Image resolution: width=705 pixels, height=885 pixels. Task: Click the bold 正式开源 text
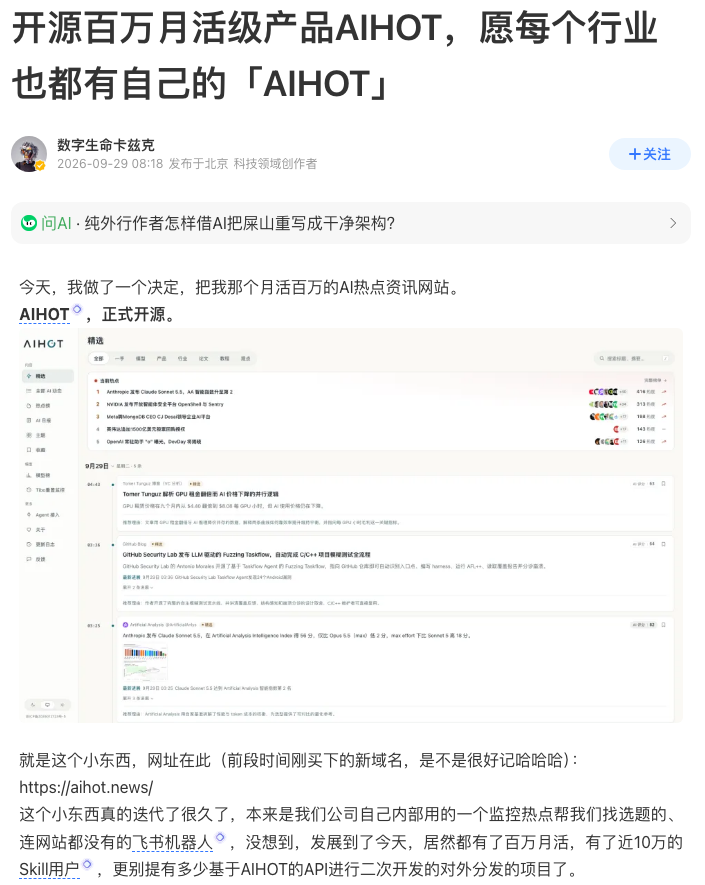tap(133, 314)
